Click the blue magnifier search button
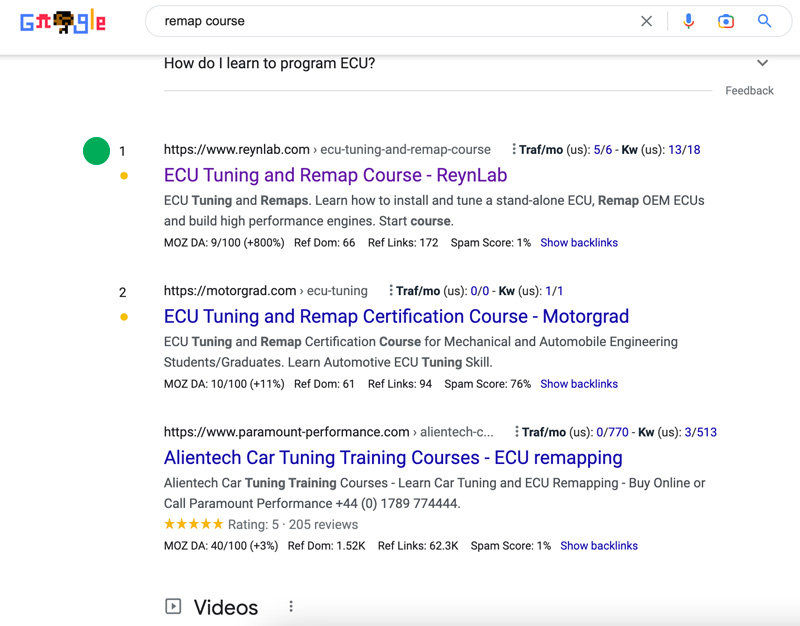 point(764,21)
